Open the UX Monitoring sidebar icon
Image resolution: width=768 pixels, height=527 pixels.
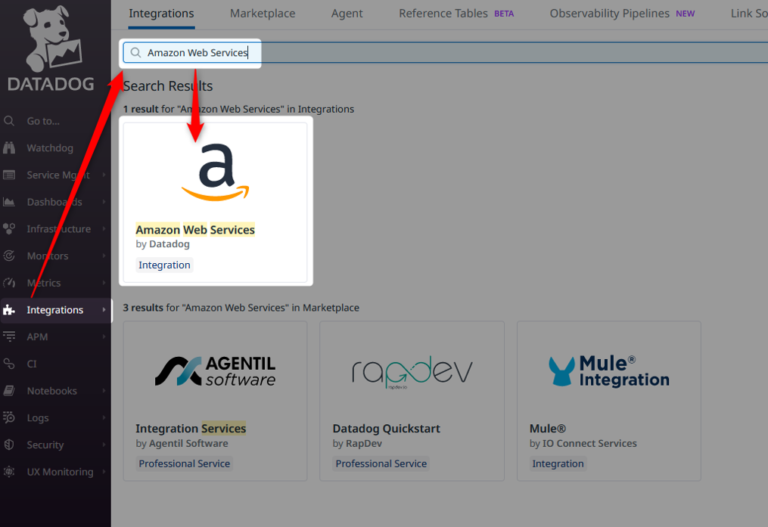point(9,472)
